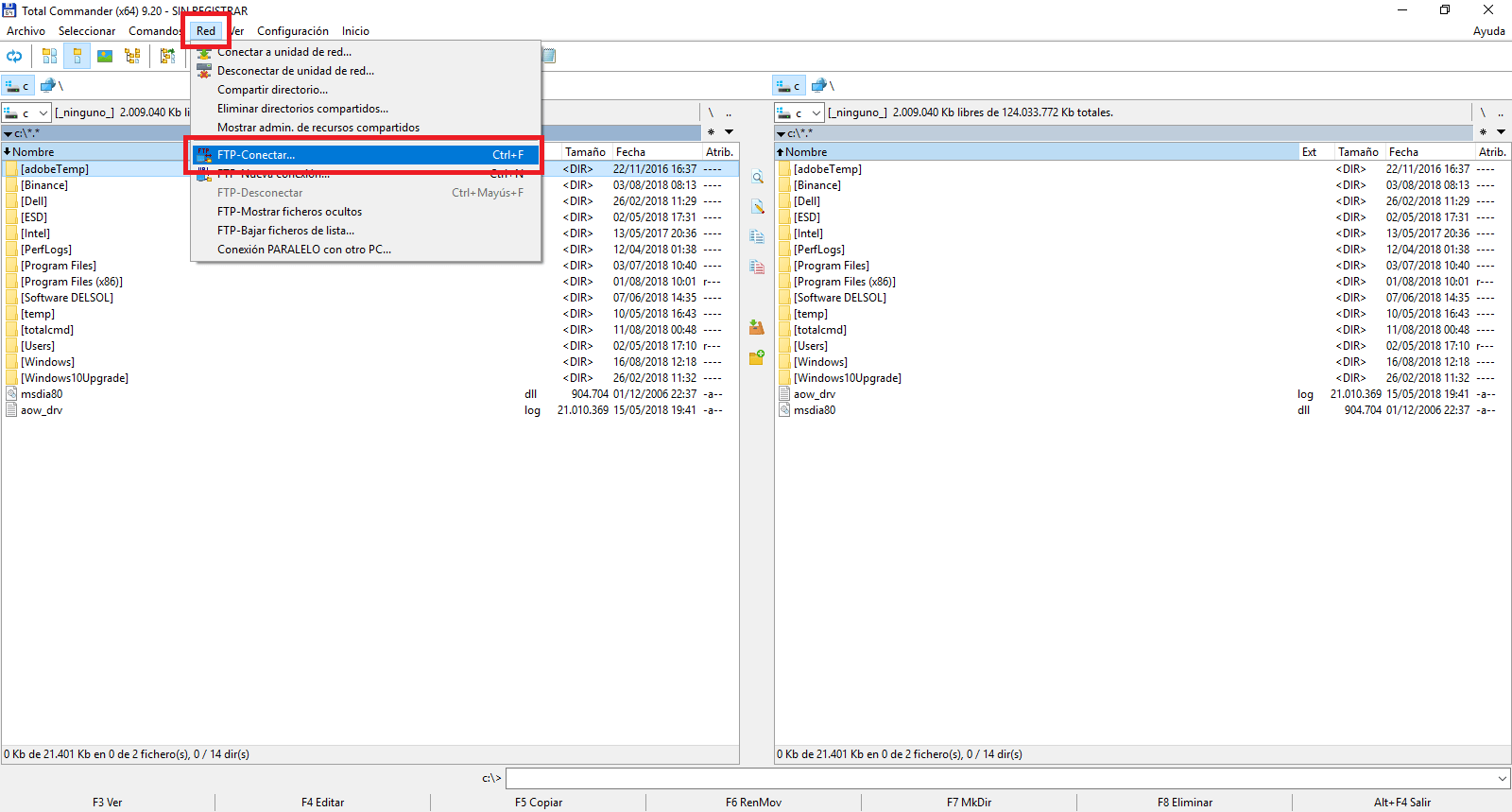1512x812 pixels.
Task: Select drive c button in right drive bar
Action: pos(790,86)
